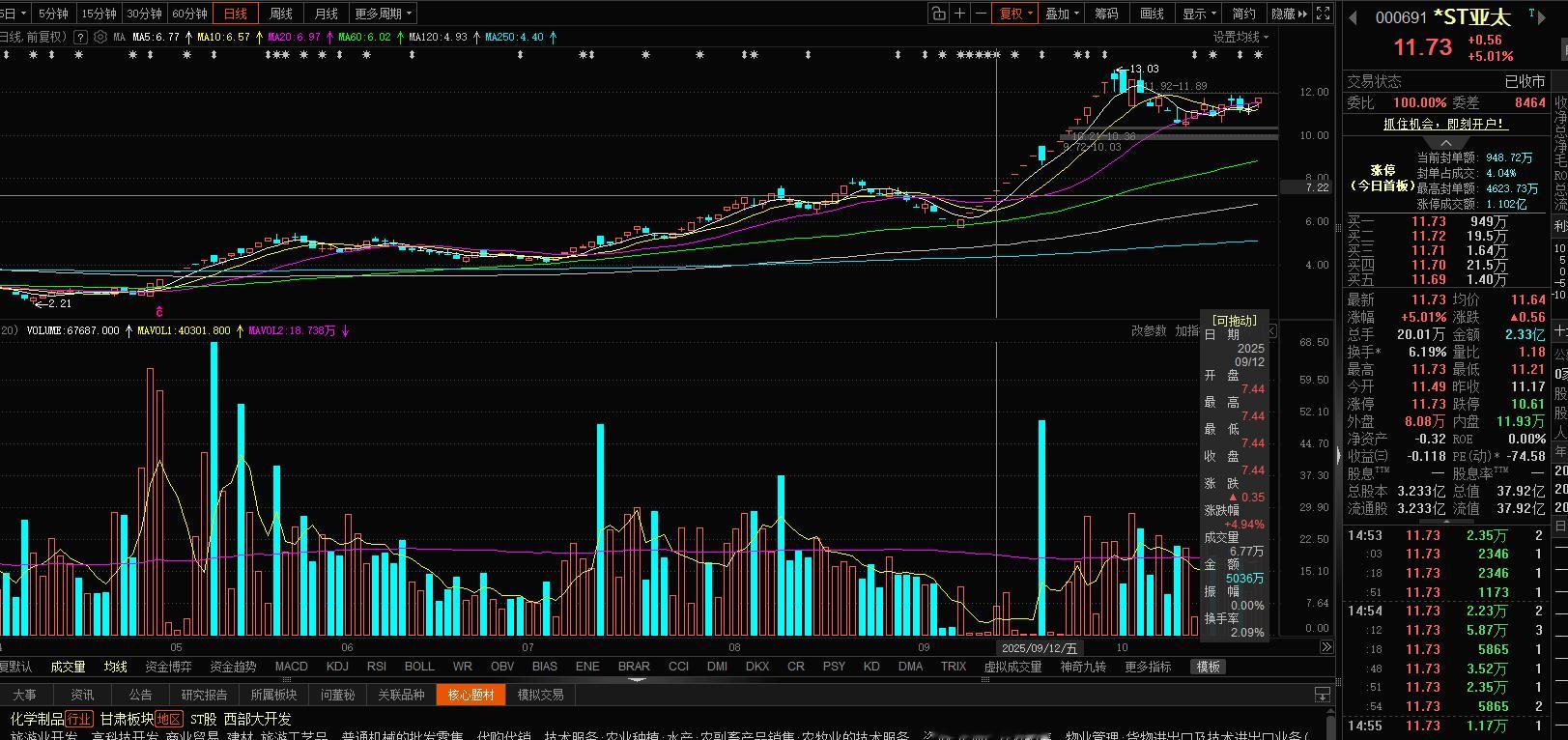Viewport: 1568px width, 740px height.
Task: Switch to the 15分钟 period
Action: 99,14
